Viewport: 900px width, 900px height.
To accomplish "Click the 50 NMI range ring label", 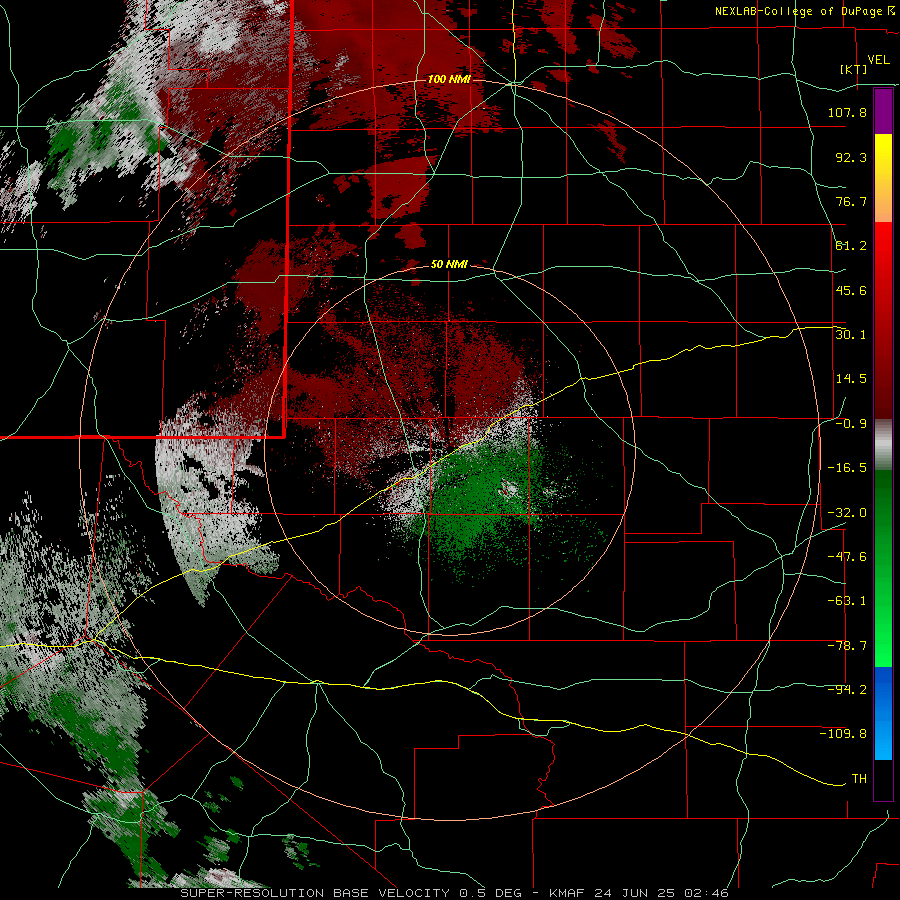I will pos(449,264).
